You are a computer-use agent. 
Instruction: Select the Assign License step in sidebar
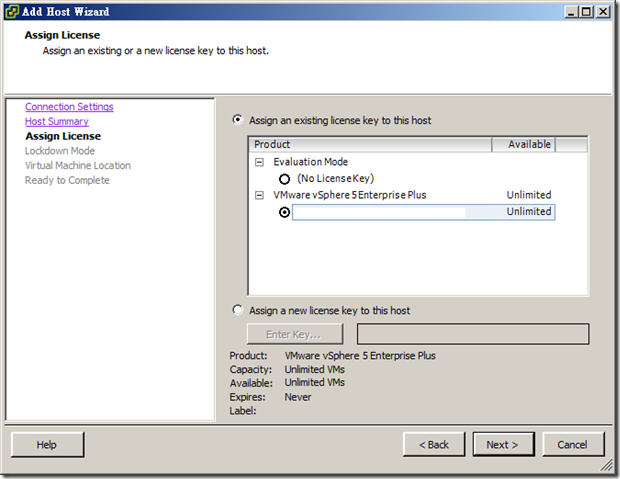[63, 136]
